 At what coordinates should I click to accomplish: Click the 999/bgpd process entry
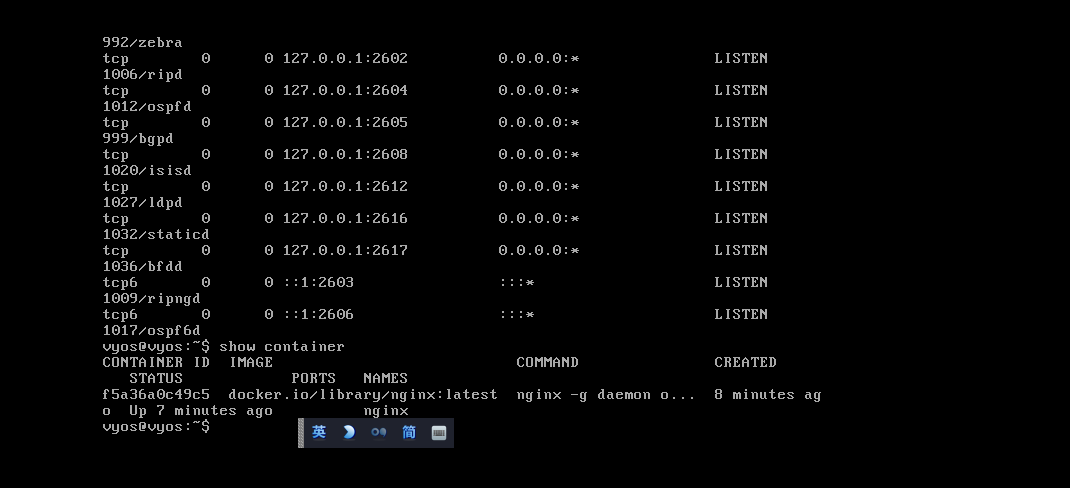pos(138,138)
